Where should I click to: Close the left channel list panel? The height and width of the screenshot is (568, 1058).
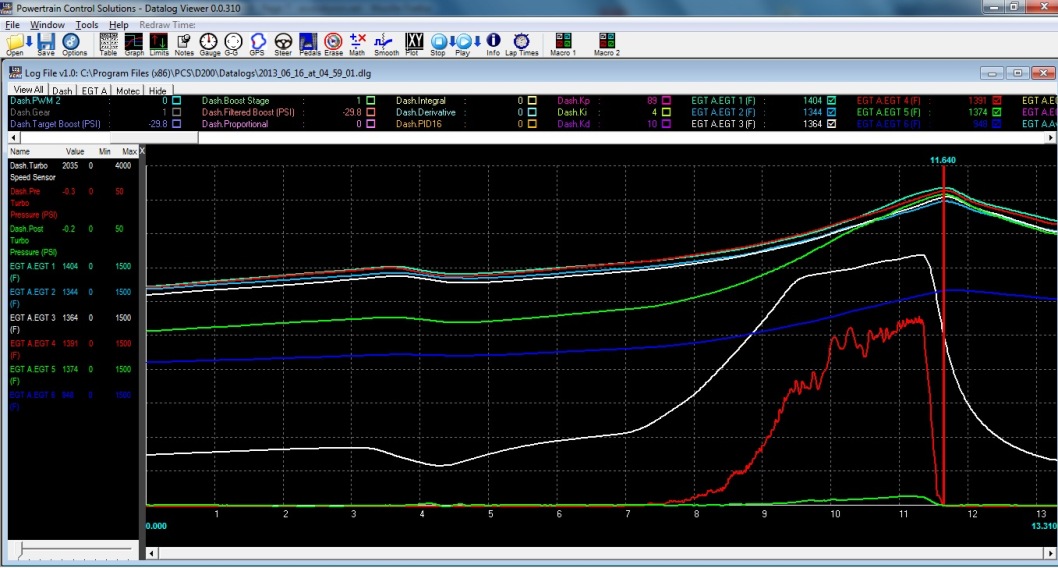click(141, 151)
